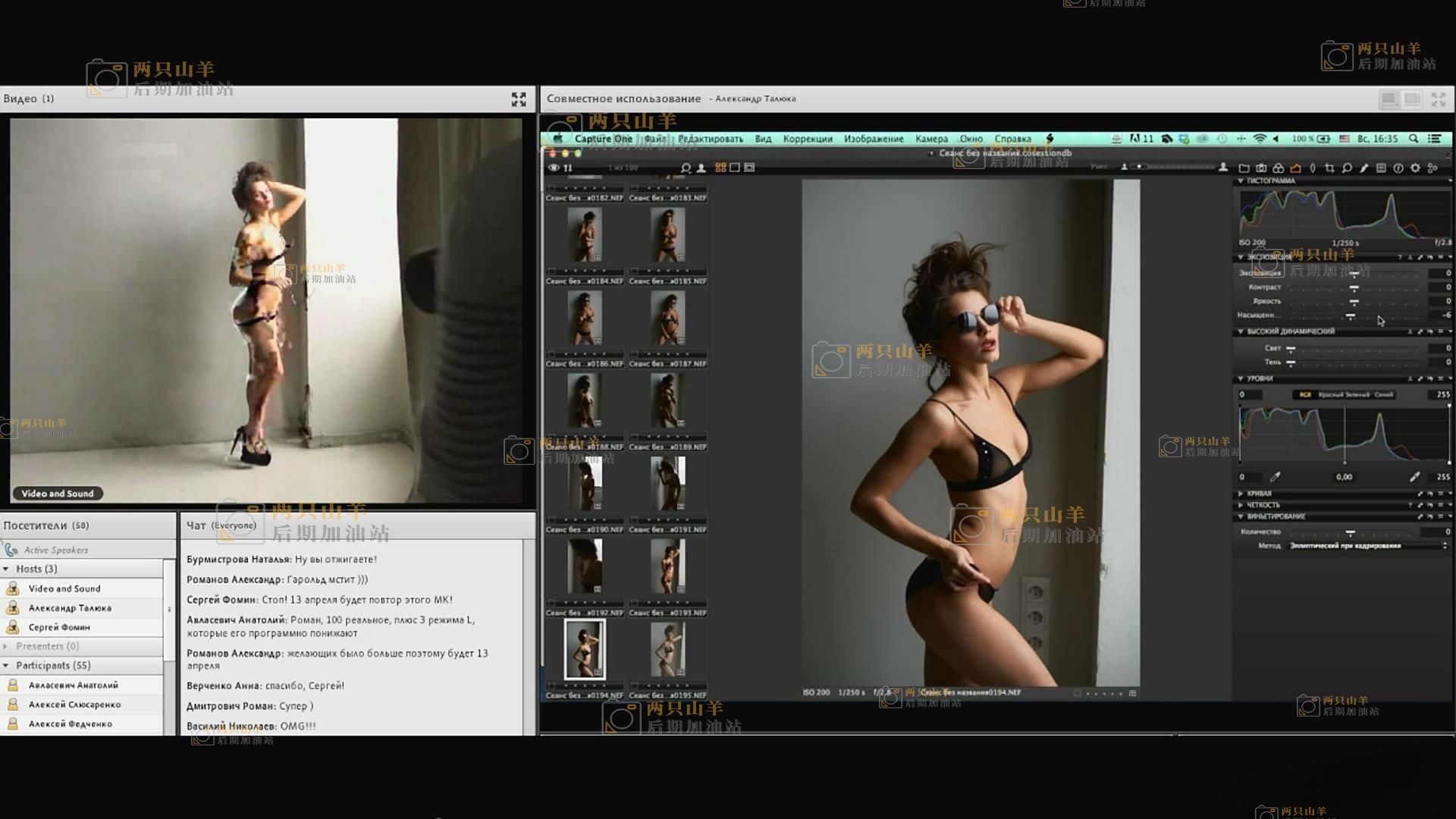Select the 0195.NEF thumbnail
The height and width of the screenshot is (819, 1456).
(667, 649)
